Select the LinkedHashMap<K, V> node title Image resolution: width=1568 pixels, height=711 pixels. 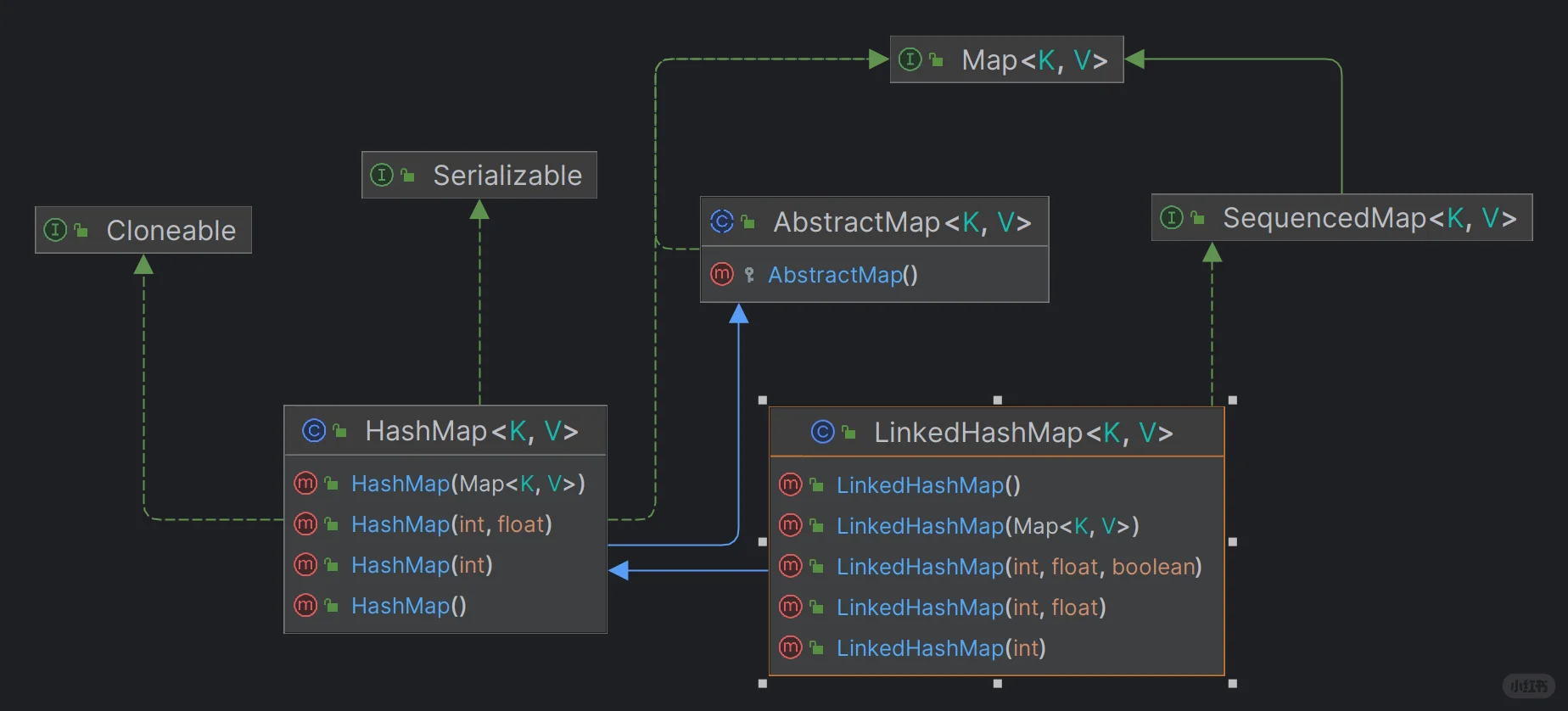pyautogui.click(x=1024, y=434)
